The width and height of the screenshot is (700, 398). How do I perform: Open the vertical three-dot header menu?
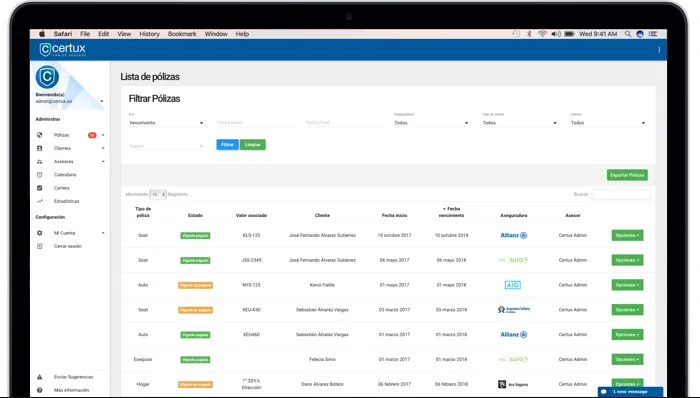[659, 50]
